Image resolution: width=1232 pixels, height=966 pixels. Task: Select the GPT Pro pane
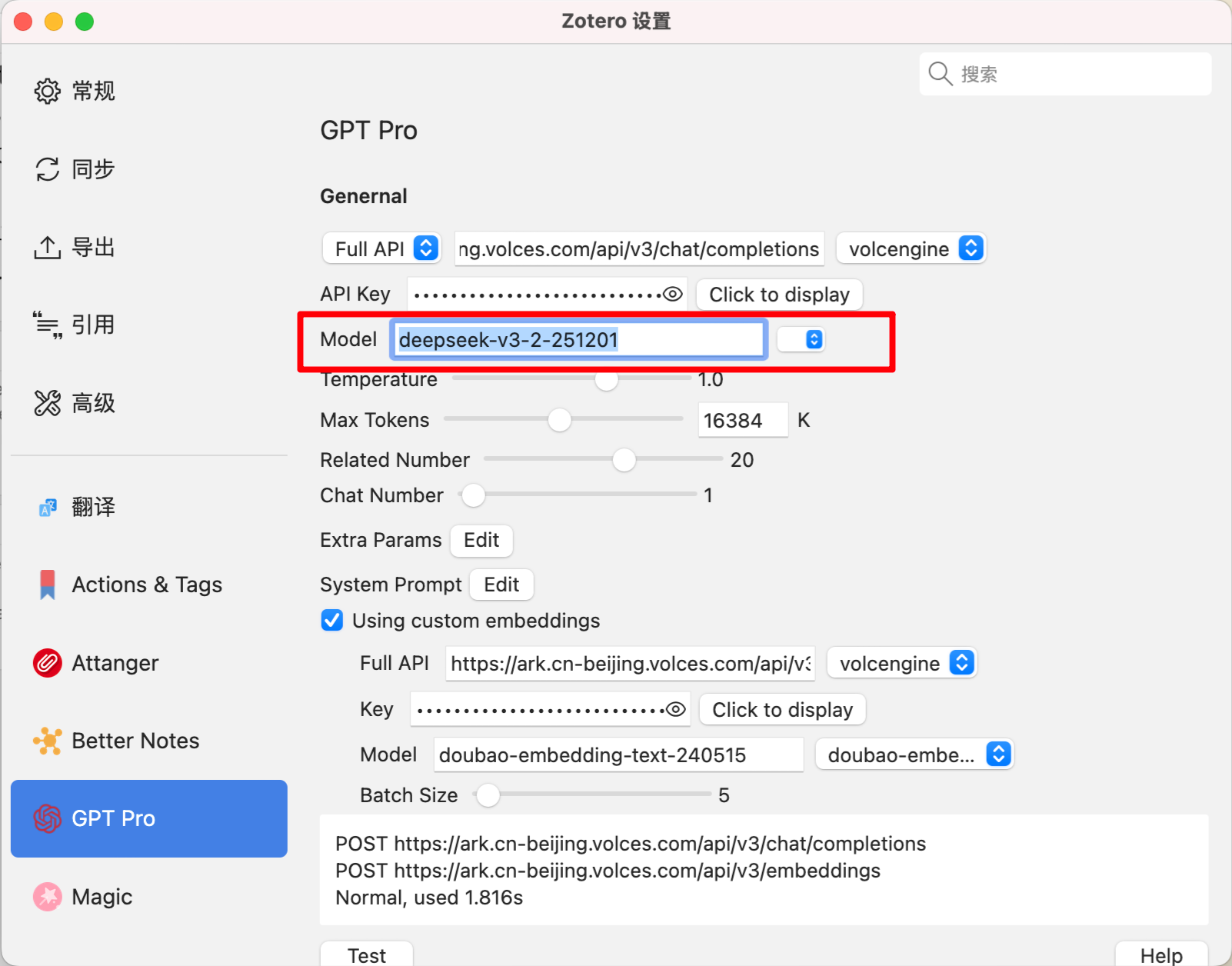(x=149, y=818)
